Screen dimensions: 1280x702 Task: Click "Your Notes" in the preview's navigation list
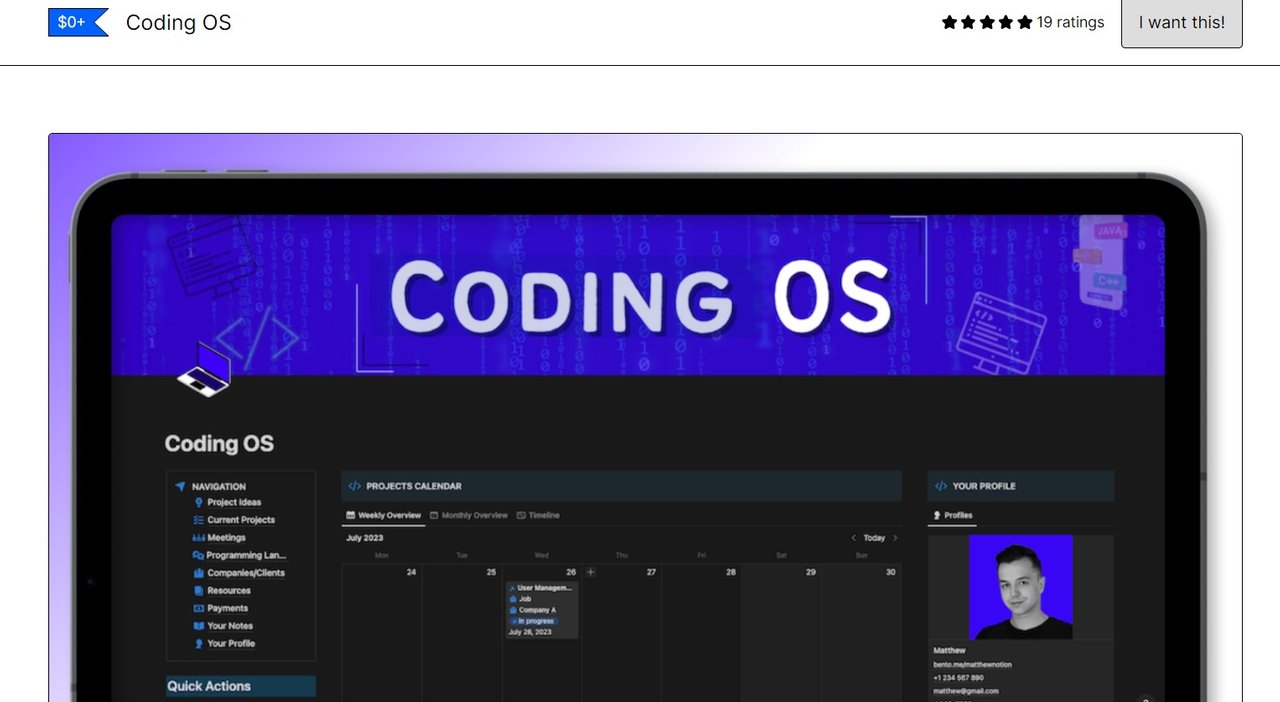pyautogui.click(x=230, y=626)
